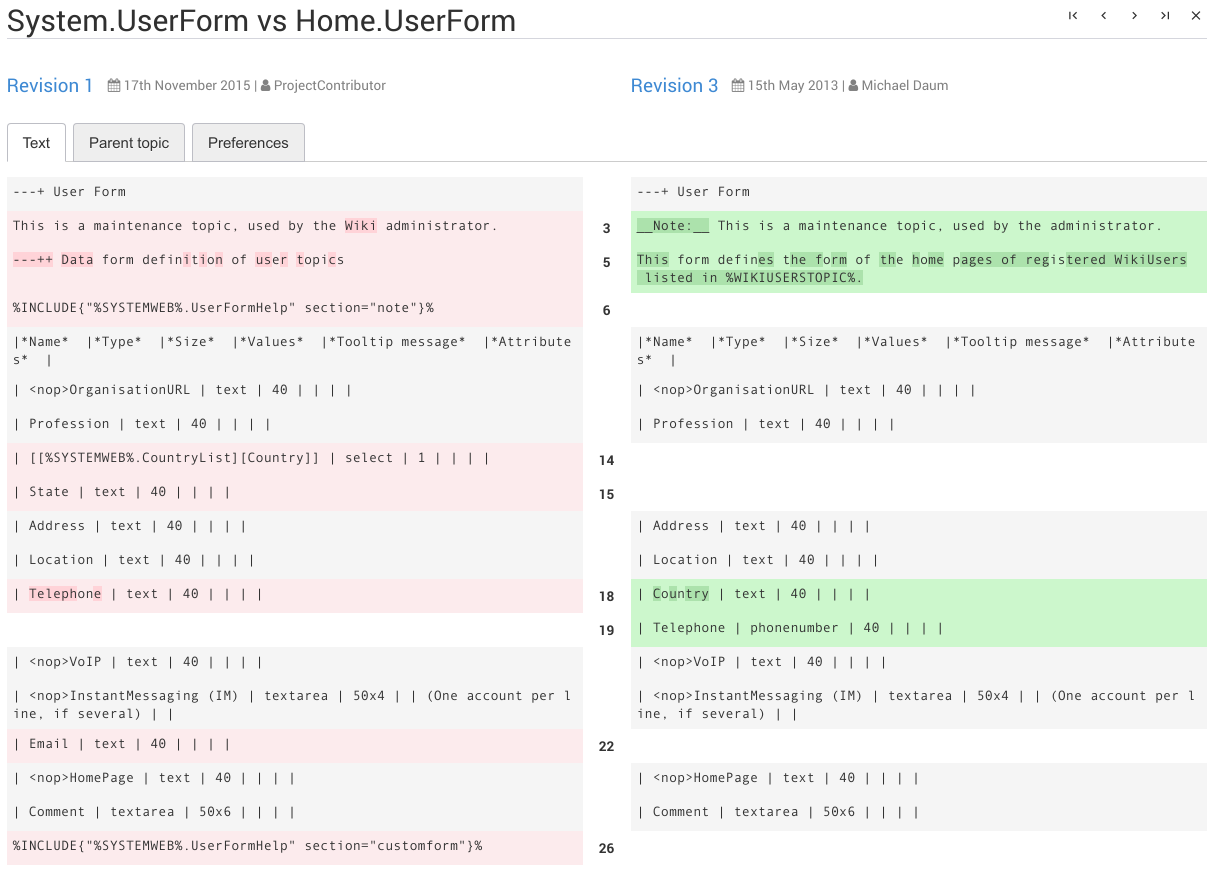Click user icon beside ProjectContributor
The height and width of the screenshot is (878, 1219).
click(x=265, y=86)
